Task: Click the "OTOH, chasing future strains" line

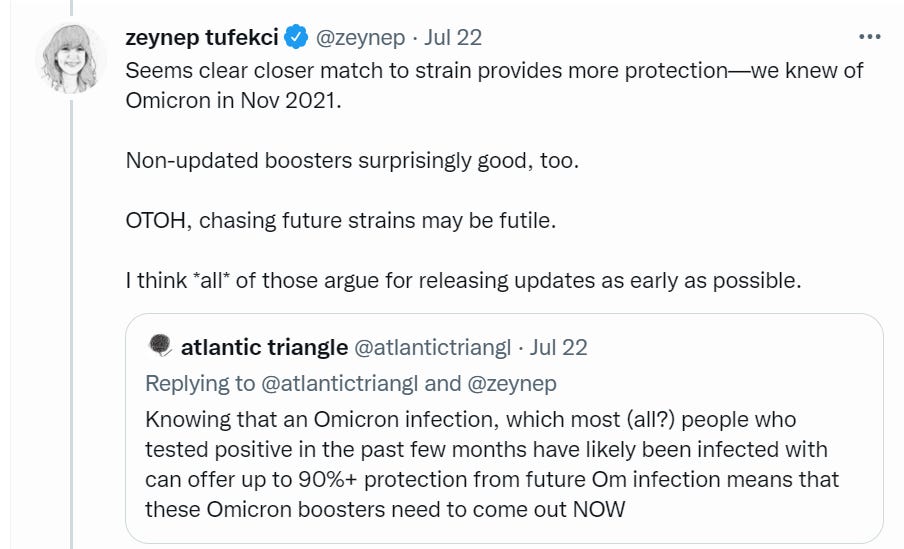Action: [340, 220]
